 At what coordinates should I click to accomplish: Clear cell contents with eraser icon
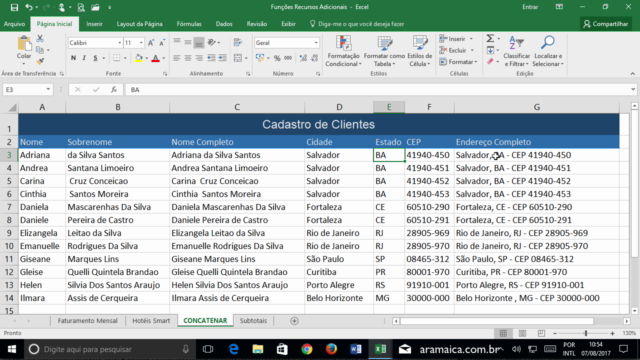coord(490,62)
